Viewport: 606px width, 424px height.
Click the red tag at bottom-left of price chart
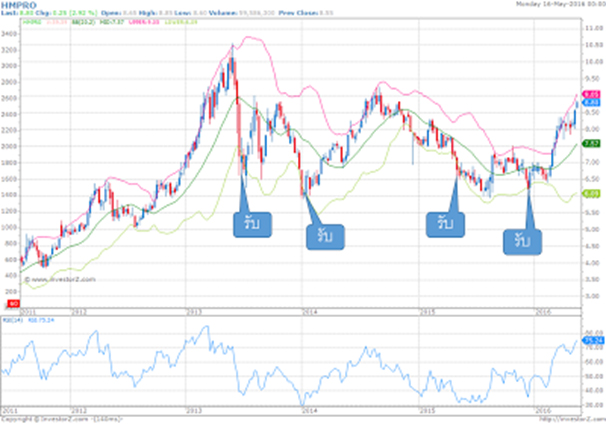click(11, 300)
